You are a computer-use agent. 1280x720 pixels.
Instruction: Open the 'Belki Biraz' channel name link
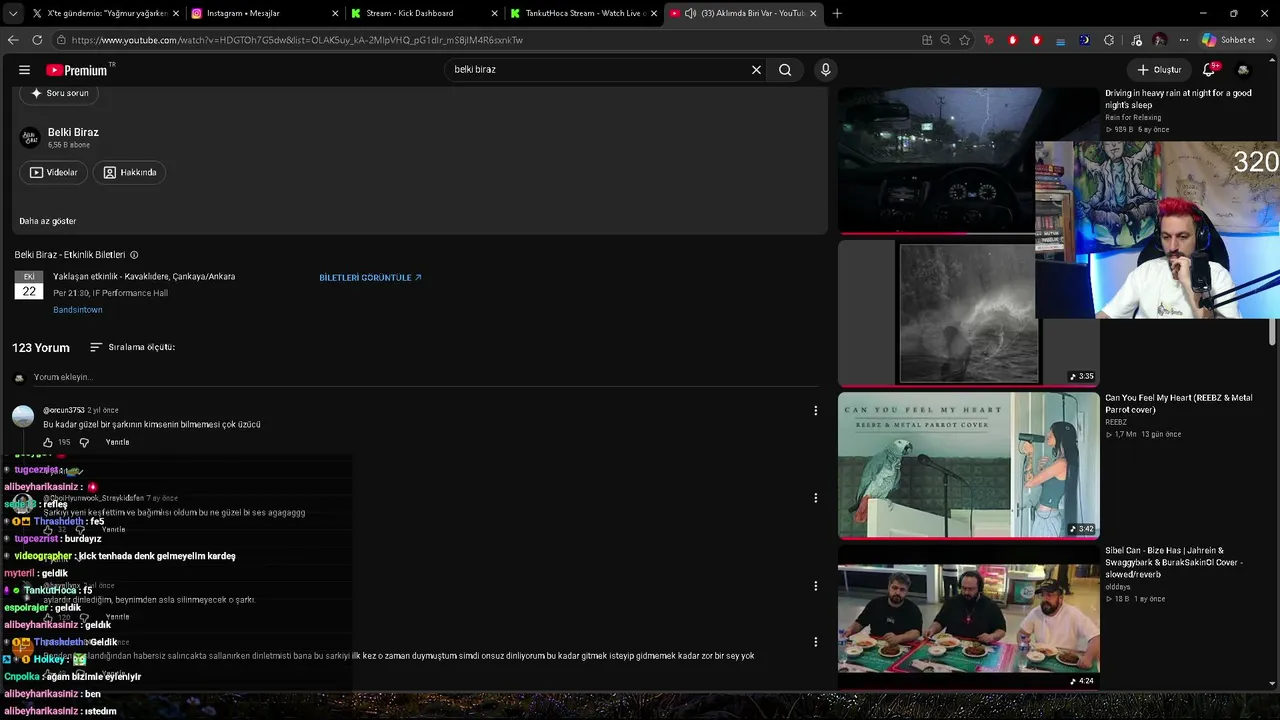coord(73,132)
